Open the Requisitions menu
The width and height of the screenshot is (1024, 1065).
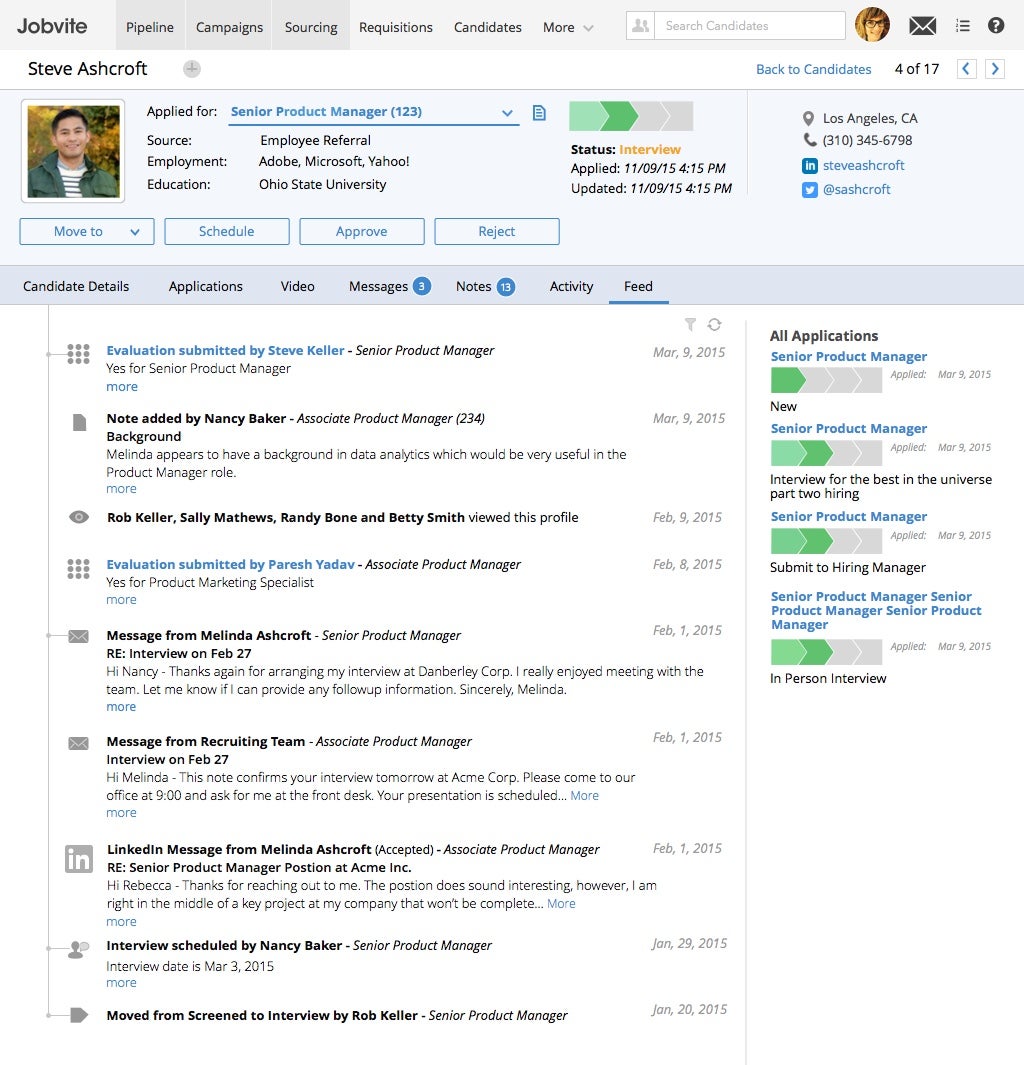click(x=396, y=27)
